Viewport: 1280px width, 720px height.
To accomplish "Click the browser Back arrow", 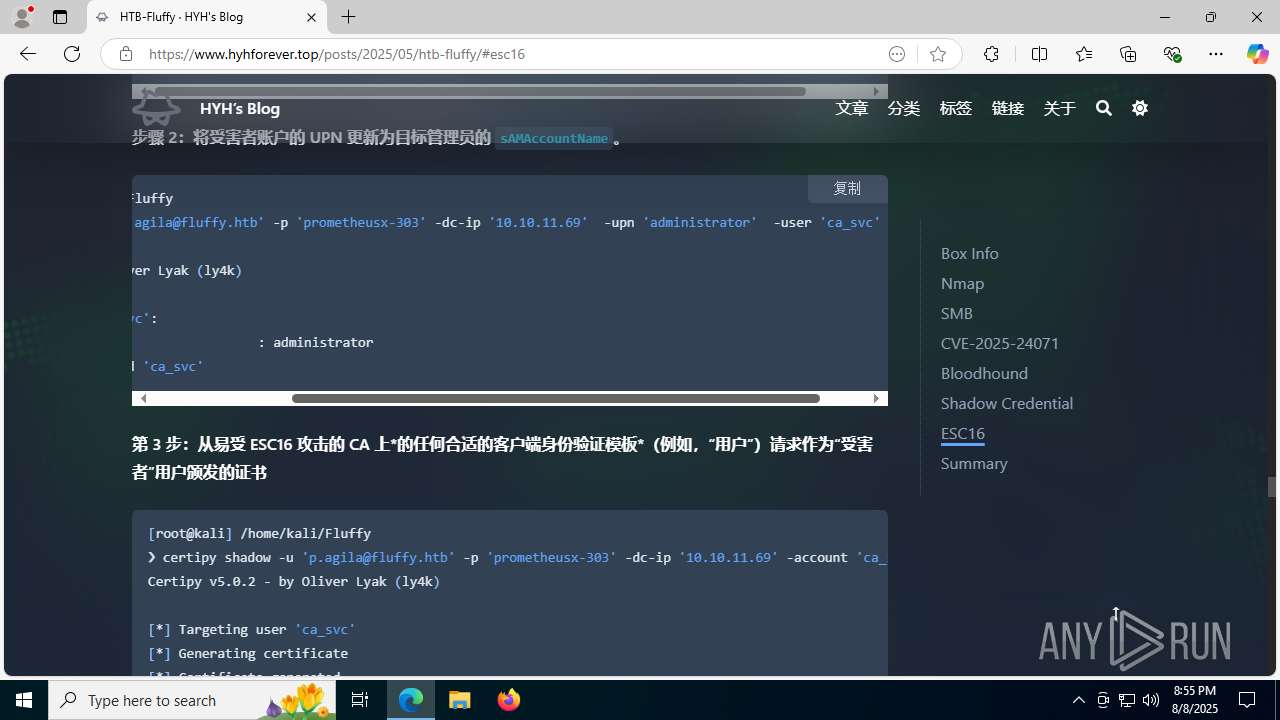I will point(28,54).
